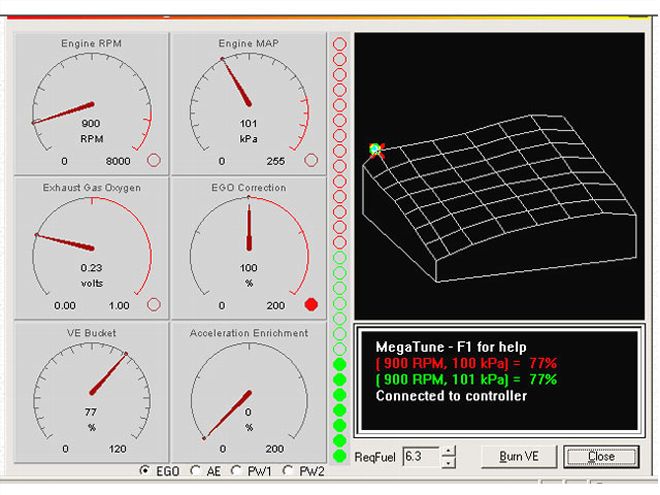Click the top red ring in LED bar
The width and height of the screenshot is (660, 495).
tap(340, 44)
